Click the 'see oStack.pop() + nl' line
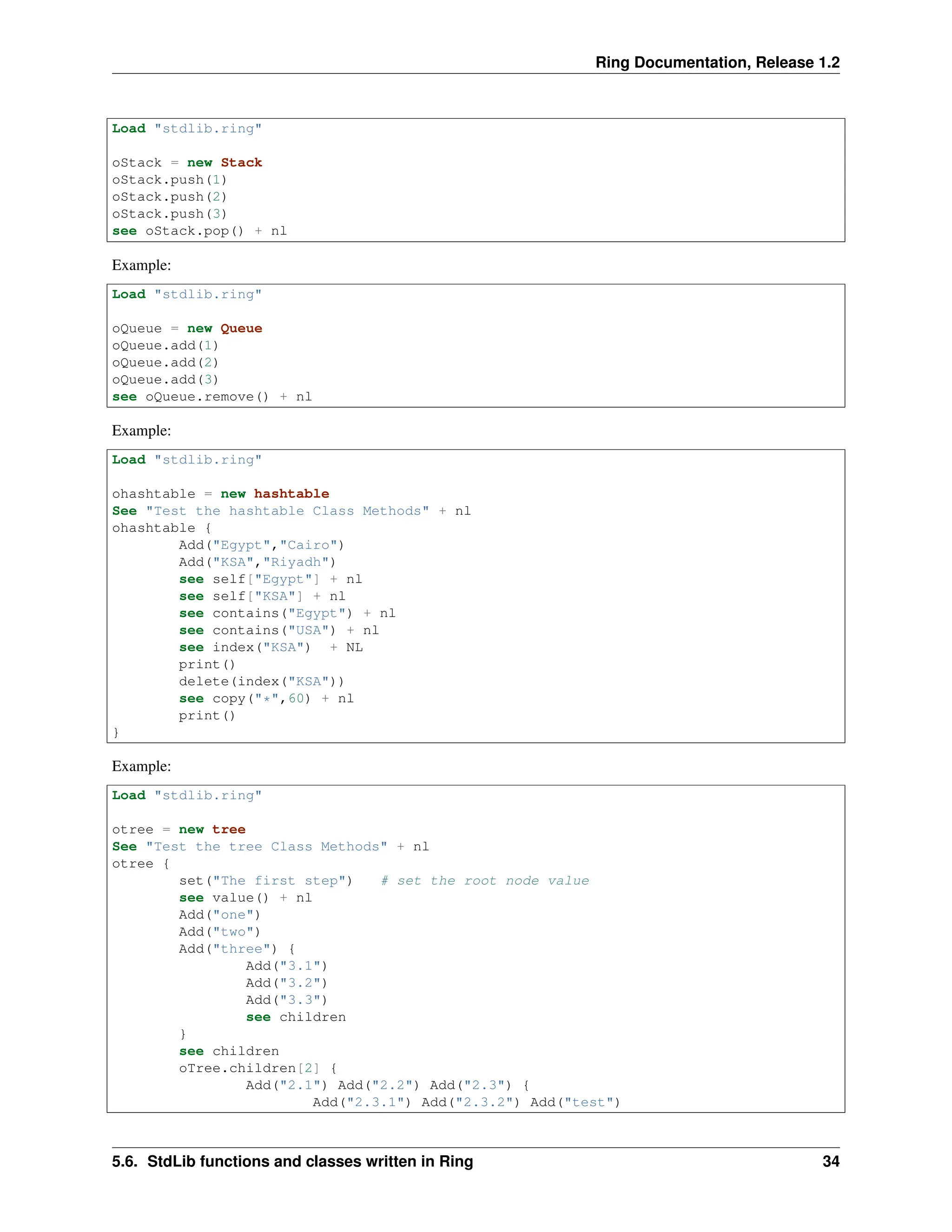 point(199,231)
